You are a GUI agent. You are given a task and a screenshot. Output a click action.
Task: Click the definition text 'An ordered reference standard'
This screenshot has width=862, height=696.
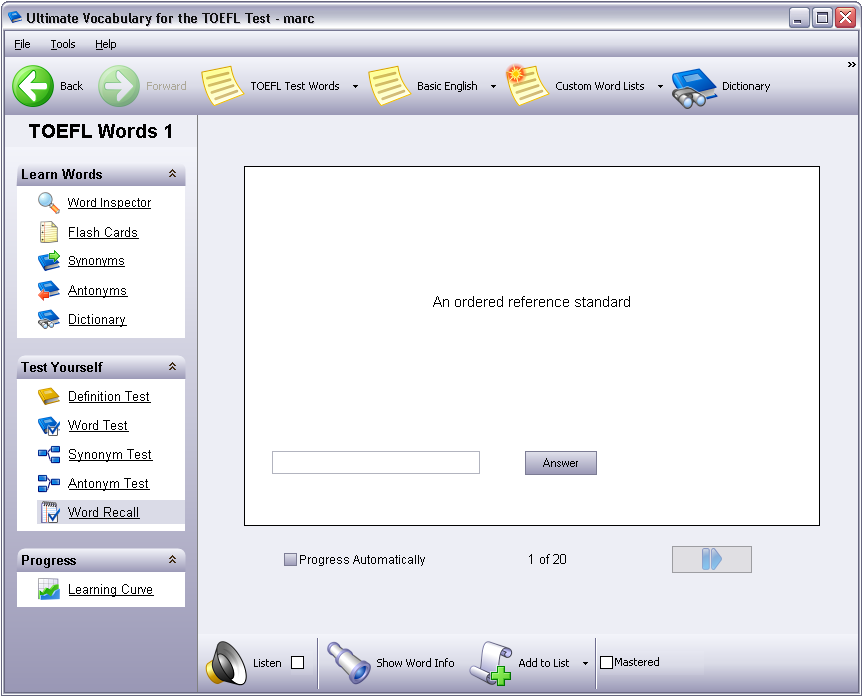click(532, 302)
